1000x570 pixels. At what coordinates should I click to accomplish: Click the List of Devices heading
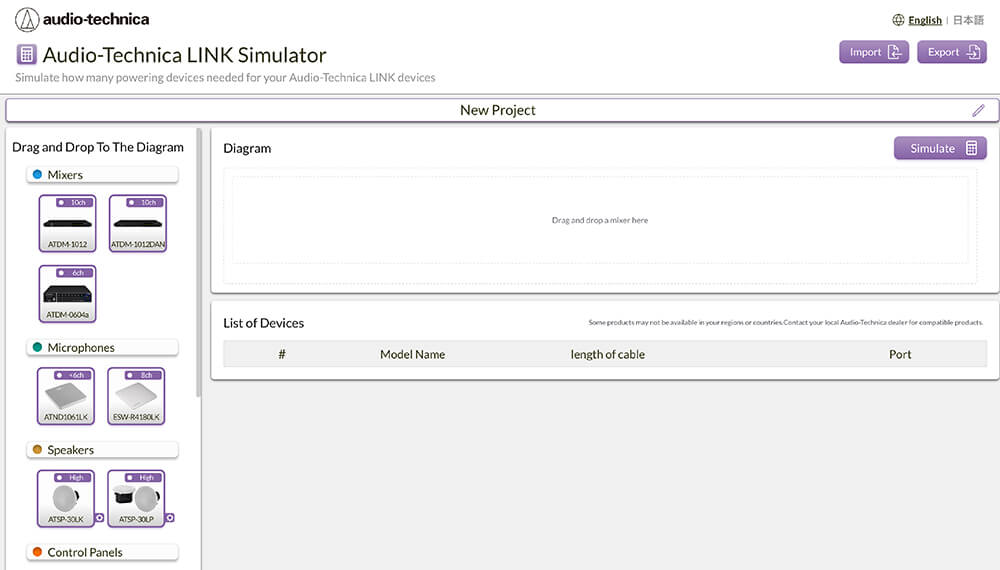tap(263, 323)
